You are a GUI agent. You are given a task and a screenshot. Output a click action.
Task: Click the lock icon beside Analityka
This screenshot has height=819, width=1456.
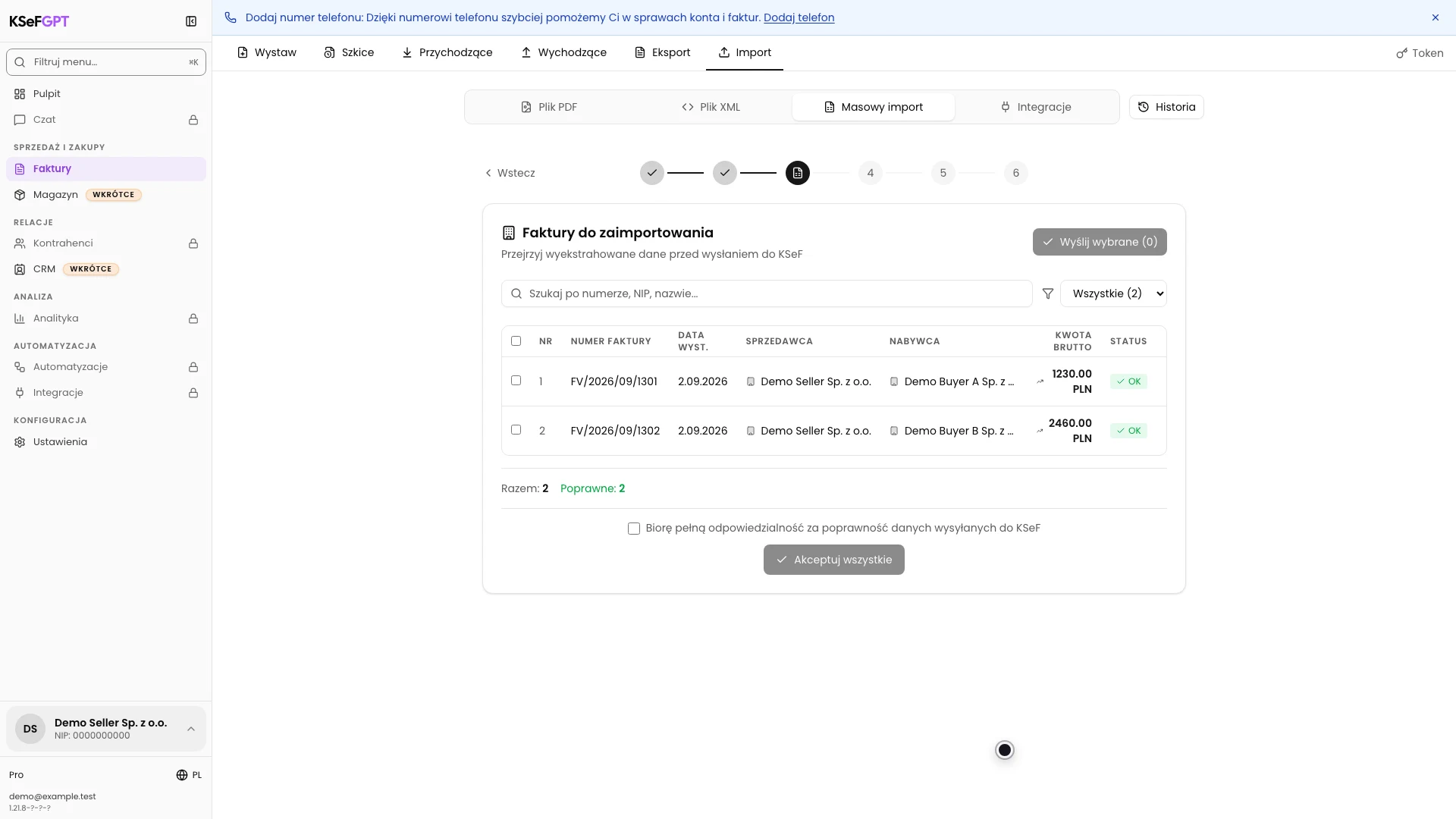[193, 318]
